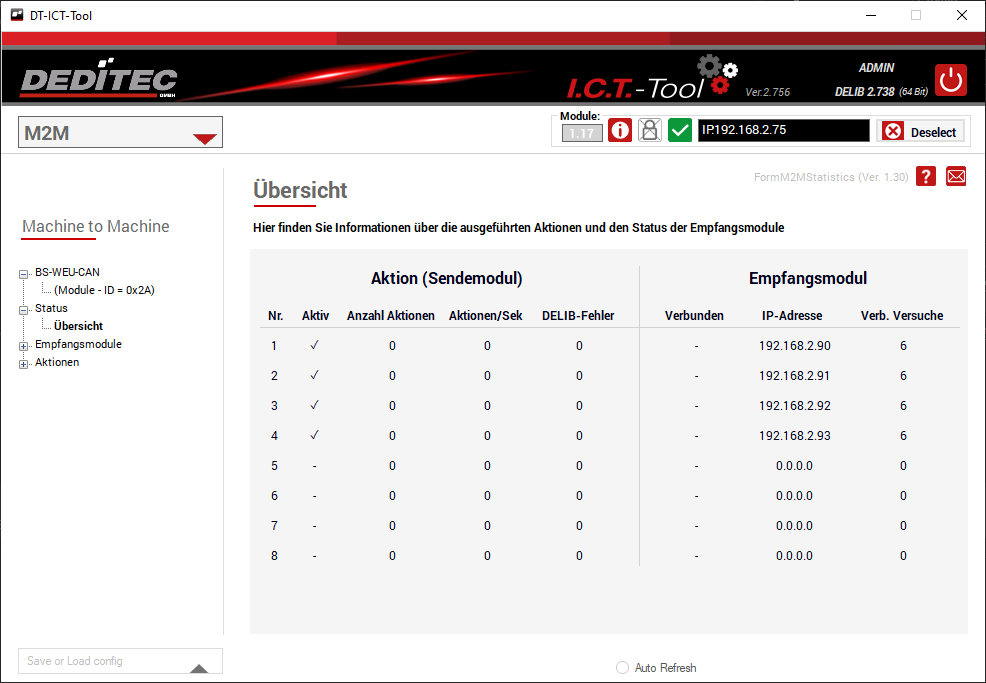Open module info with red 'i' icon
Image resolution: width=986 pixels, height=683 pixels.
click(x=620, y=131)
